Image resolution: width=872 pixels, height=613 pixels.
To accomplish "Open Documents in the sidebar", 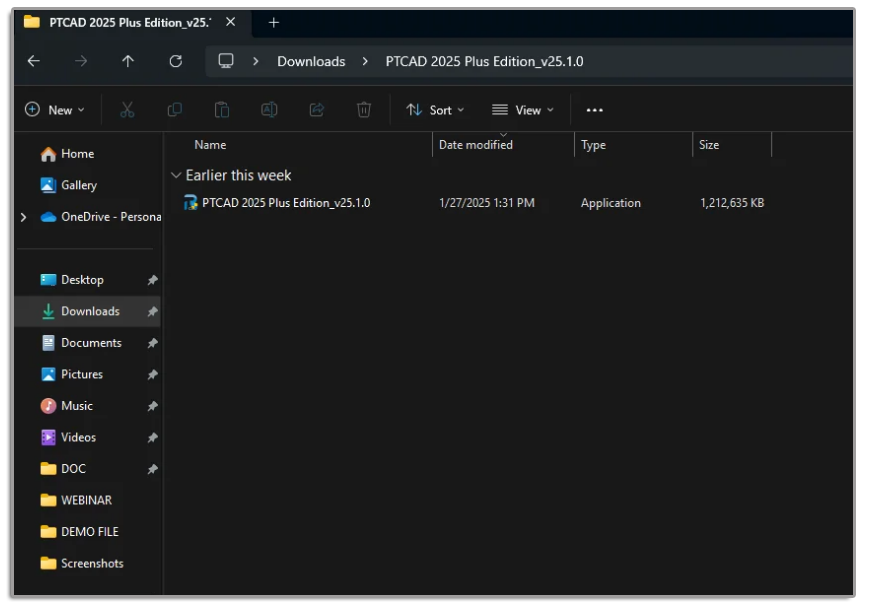I will pos(81,343).
